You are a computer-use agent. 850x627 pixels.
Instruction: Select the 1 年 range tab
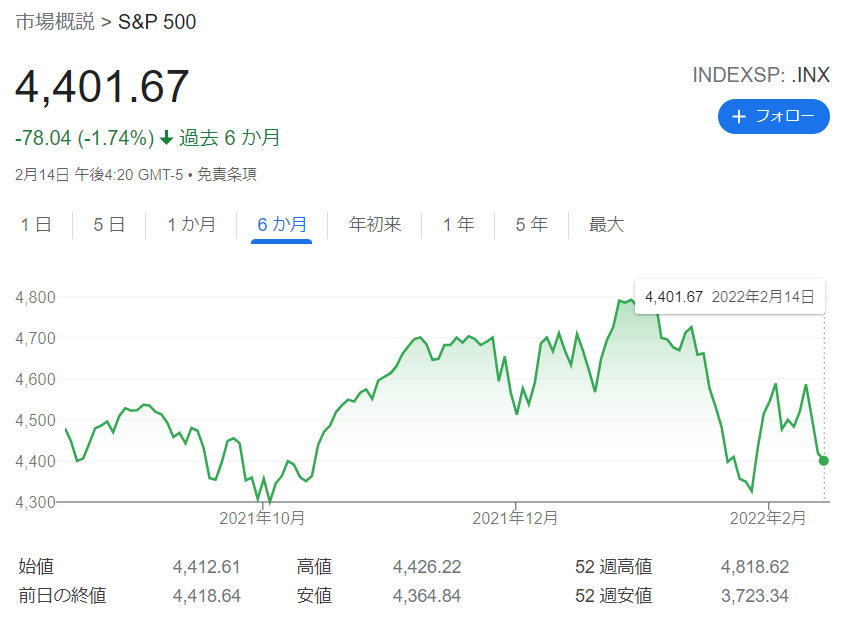point(459,224)
